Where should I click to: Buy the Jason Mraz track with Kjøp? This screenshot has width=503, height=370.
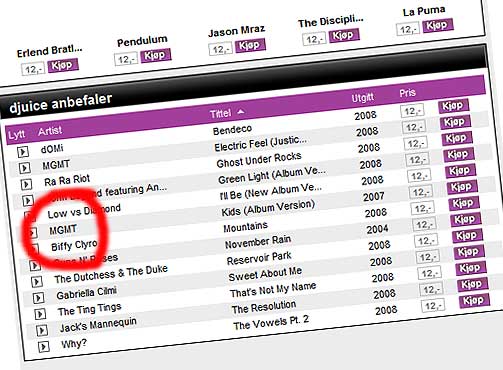250,45
